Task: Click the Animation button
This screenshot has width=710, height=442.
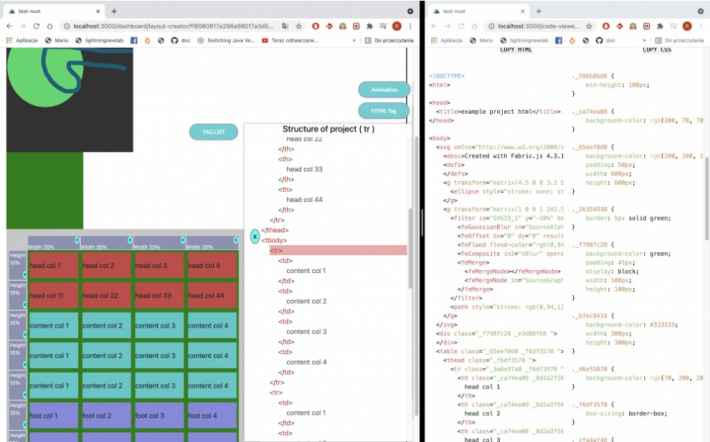Action: click(384, 89)
